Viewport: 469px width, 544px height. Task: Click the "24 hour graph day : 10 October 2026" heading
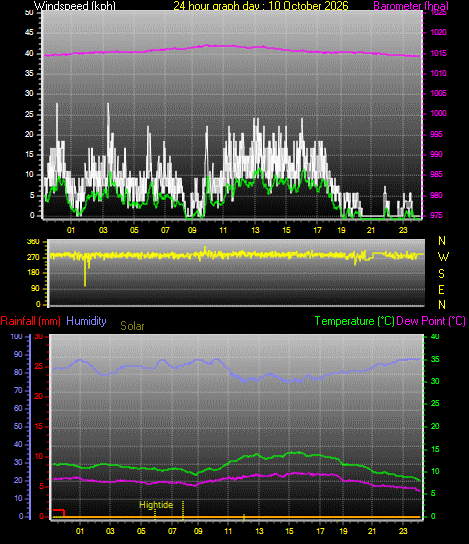click(x=261, y=6)
